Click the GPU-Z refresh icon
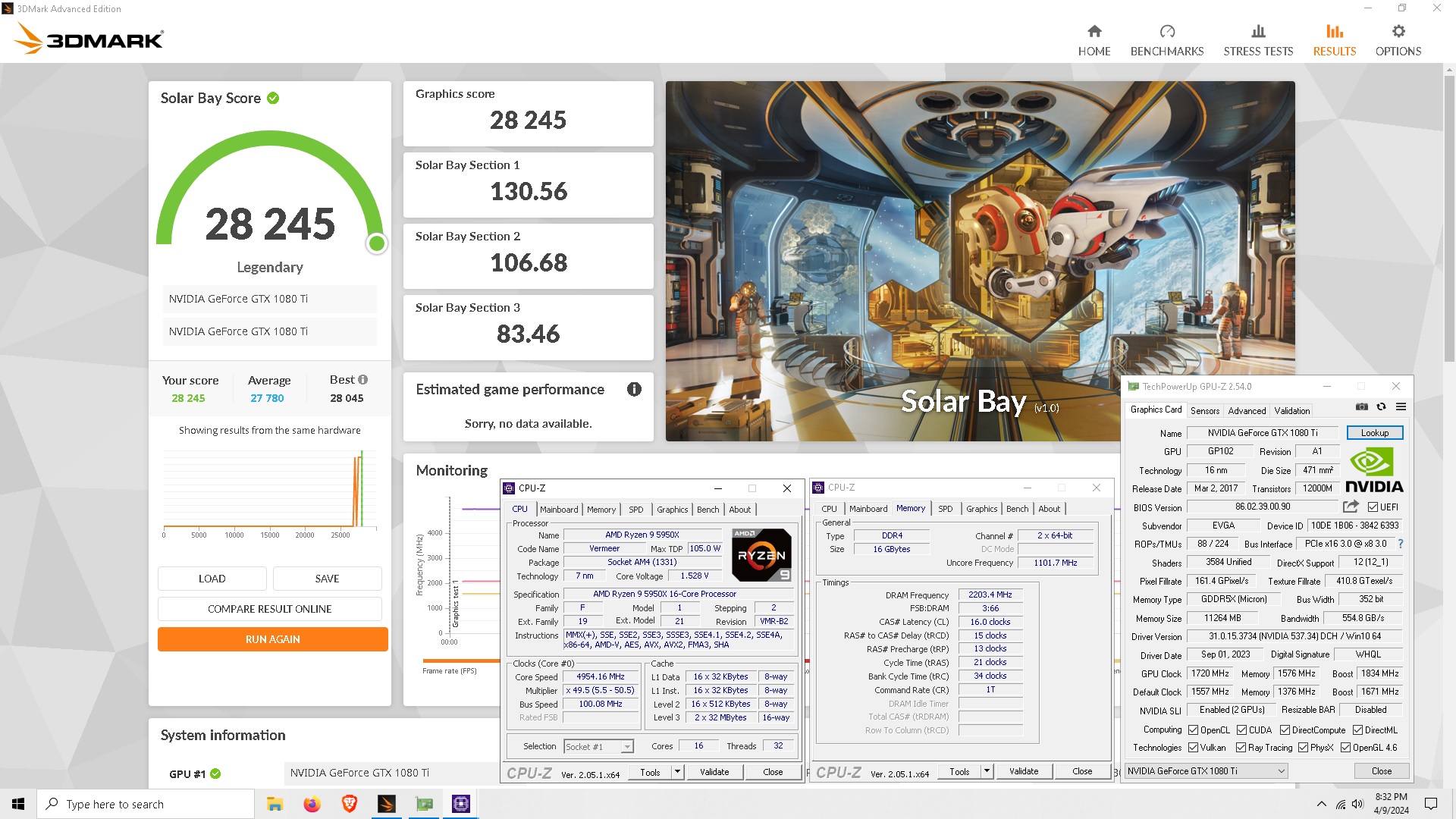This screenshot has height=819, width=1456. pyautogui.click(x=1381, y=407)
